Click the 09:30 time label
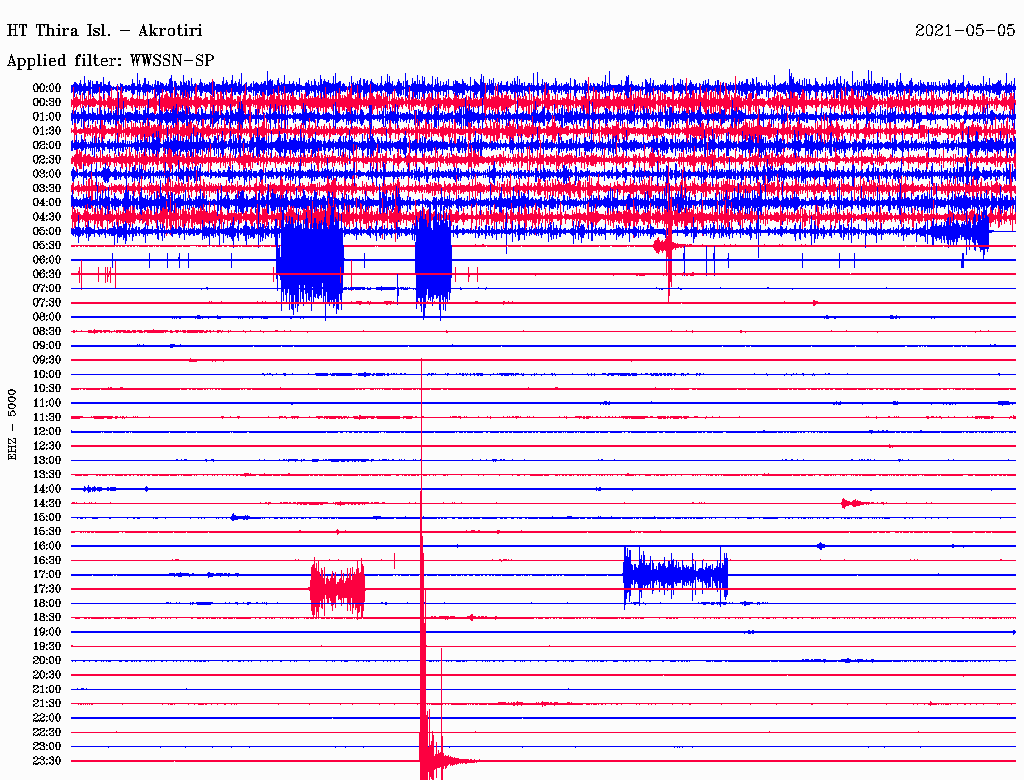Image resolution: width=1024 pixels, height=780 pixels. [47, 360]
